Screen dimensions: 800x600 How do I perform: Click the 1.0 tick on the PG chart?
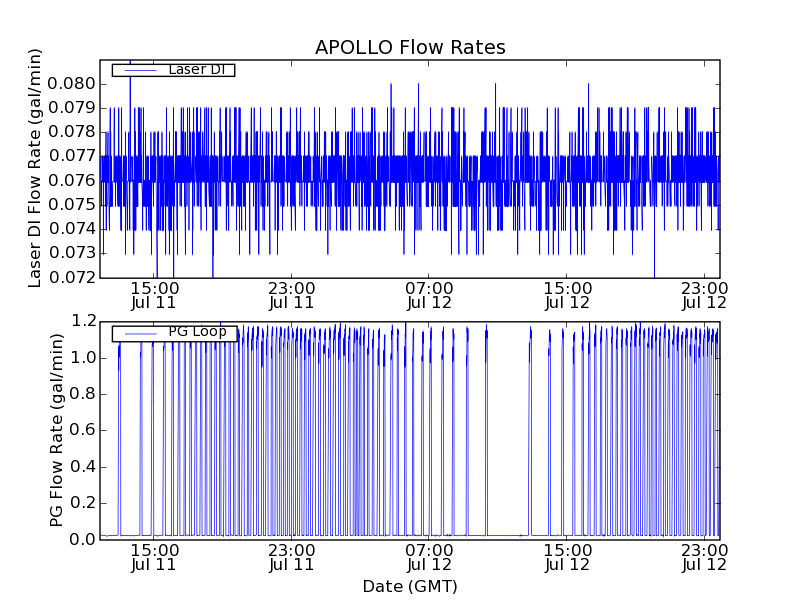point(83,358)
